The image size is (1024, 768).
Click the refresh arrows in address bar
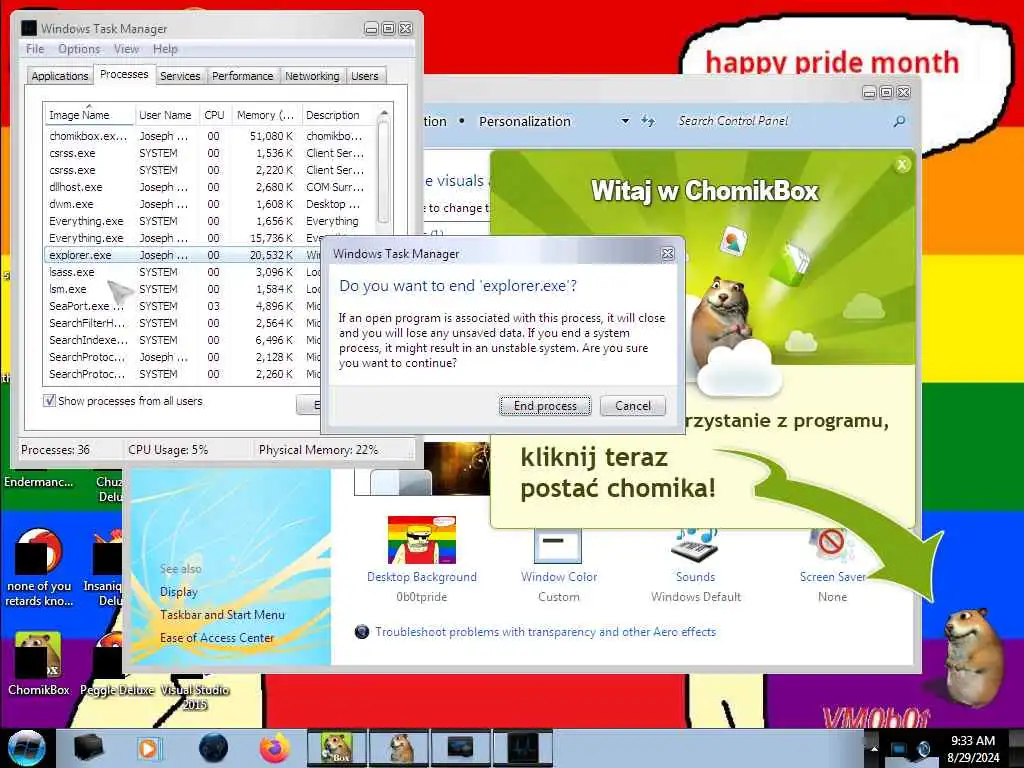(647, 121)
